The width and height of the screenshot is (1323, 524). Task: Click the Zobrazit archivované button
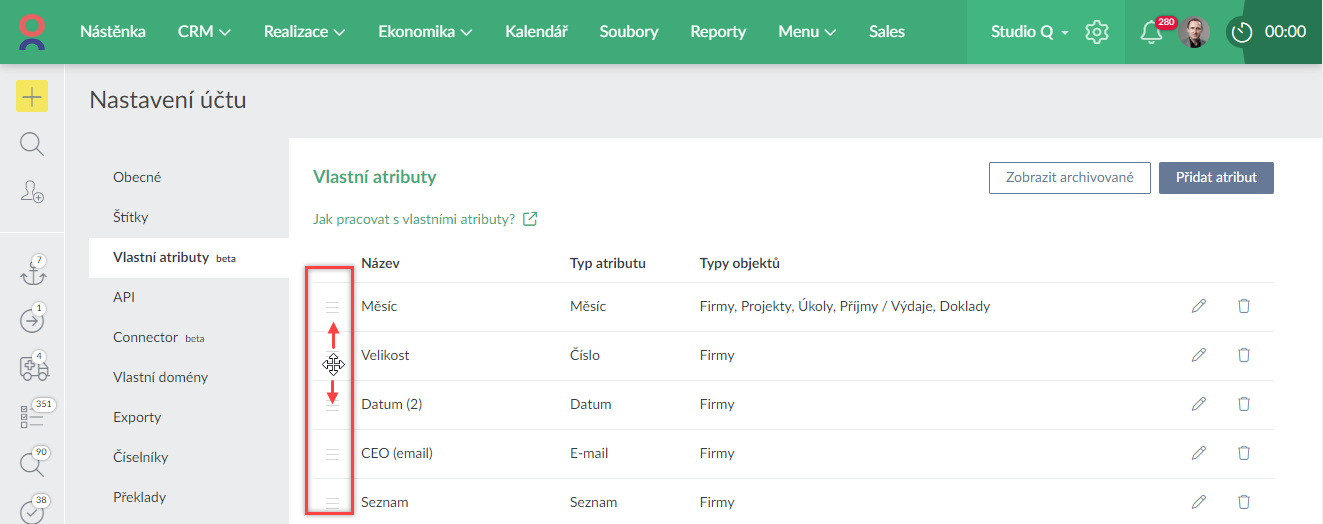point(1069,177)
